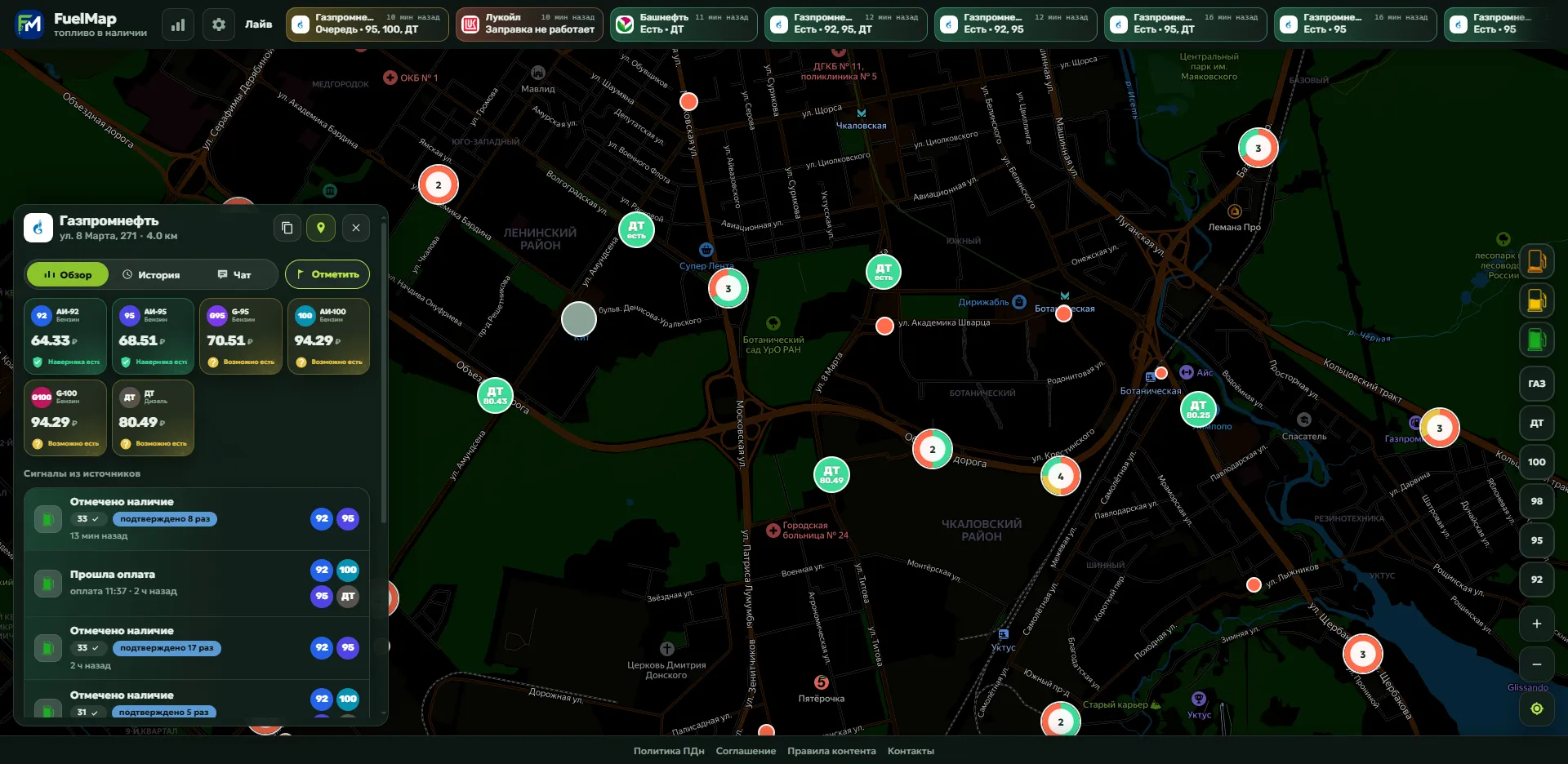Select the АИ-92 price card 64.33
Screen dimensions: 1568x764
65,336
